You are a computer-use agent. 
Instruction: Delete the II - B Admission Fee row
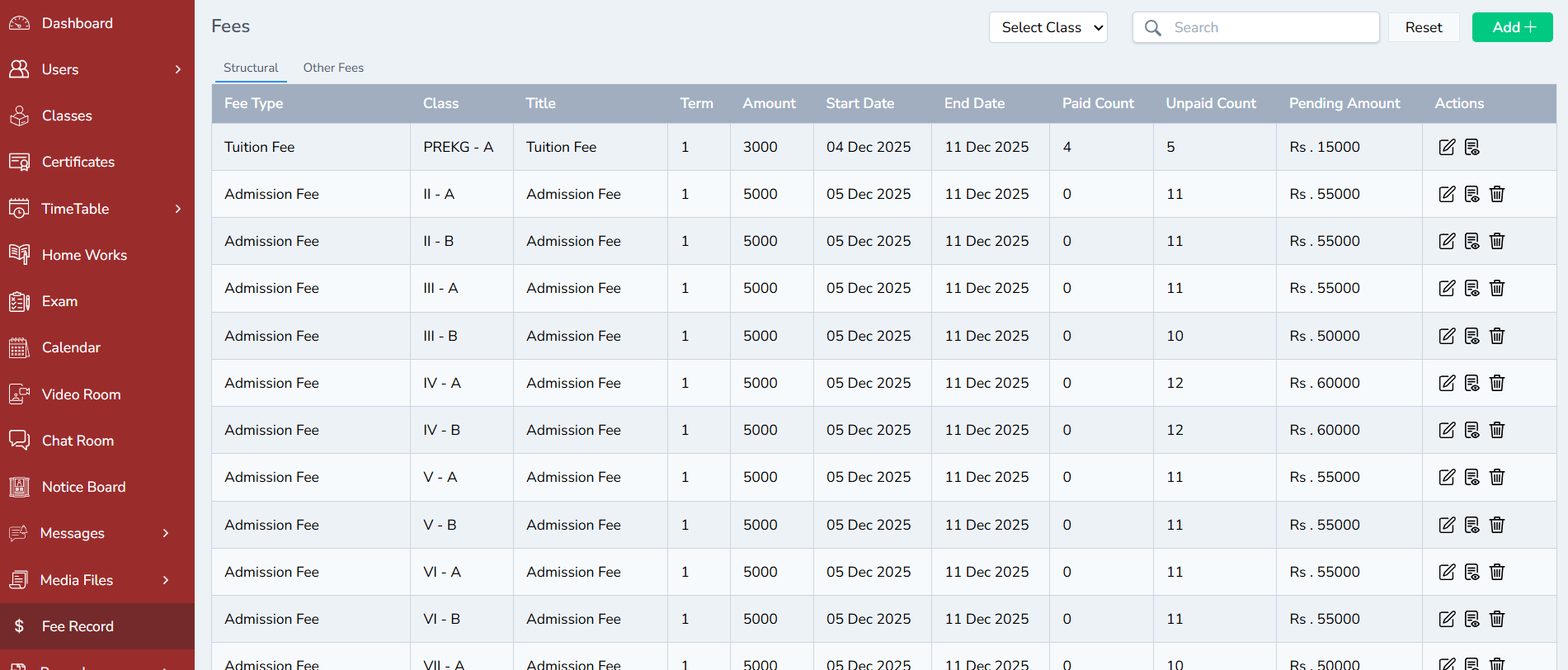pyautogui.click(x=1497, y=241)
